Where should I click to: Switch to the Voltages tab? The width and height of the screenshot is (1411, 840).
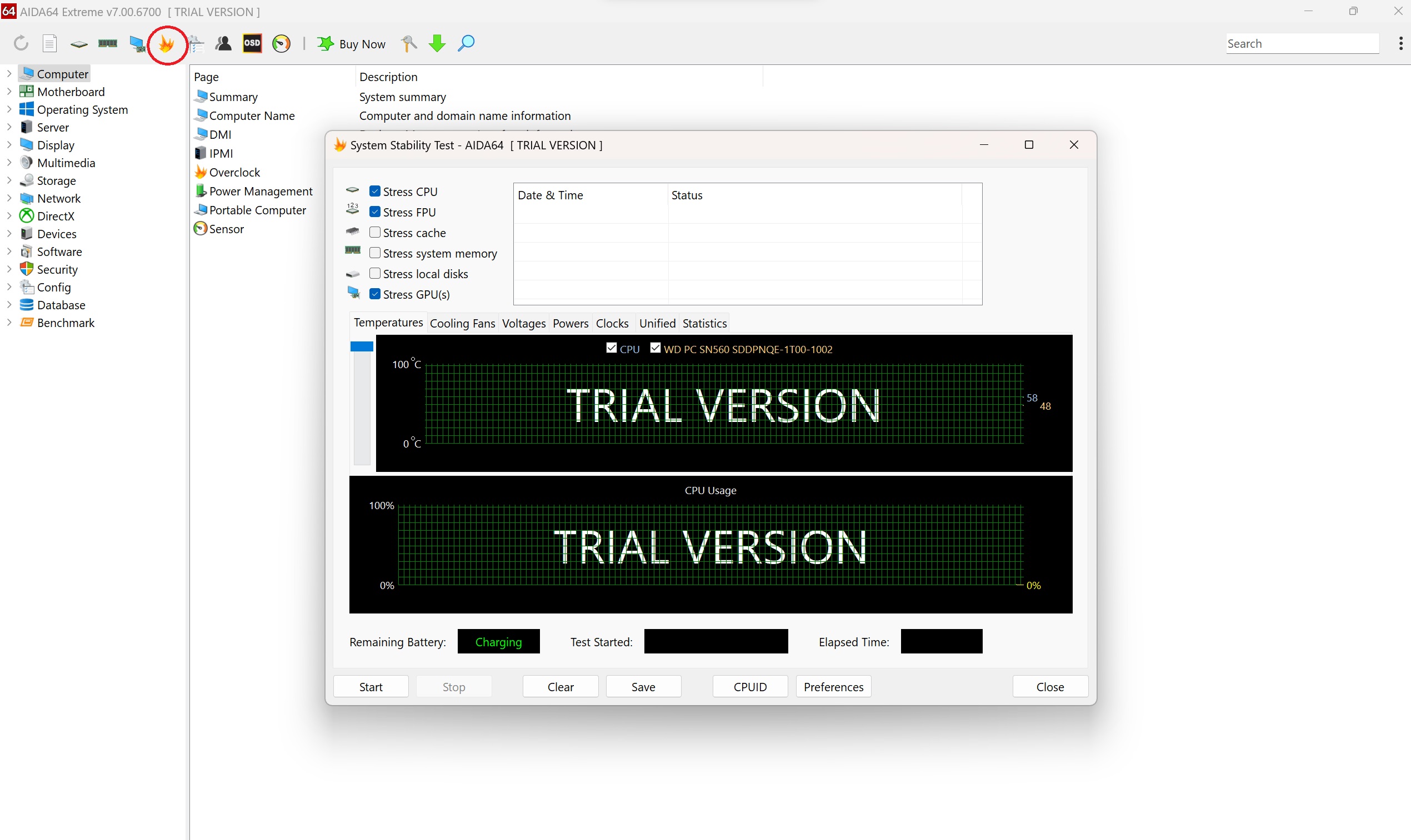[x=522, y=322]
